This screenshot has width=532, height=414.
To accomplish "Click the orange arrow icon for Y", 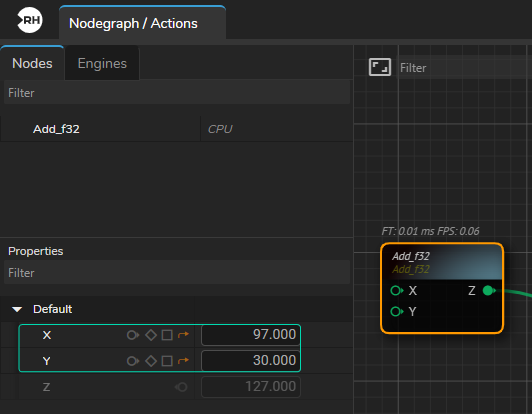I will pyautogui.click(x=183, y=360).
